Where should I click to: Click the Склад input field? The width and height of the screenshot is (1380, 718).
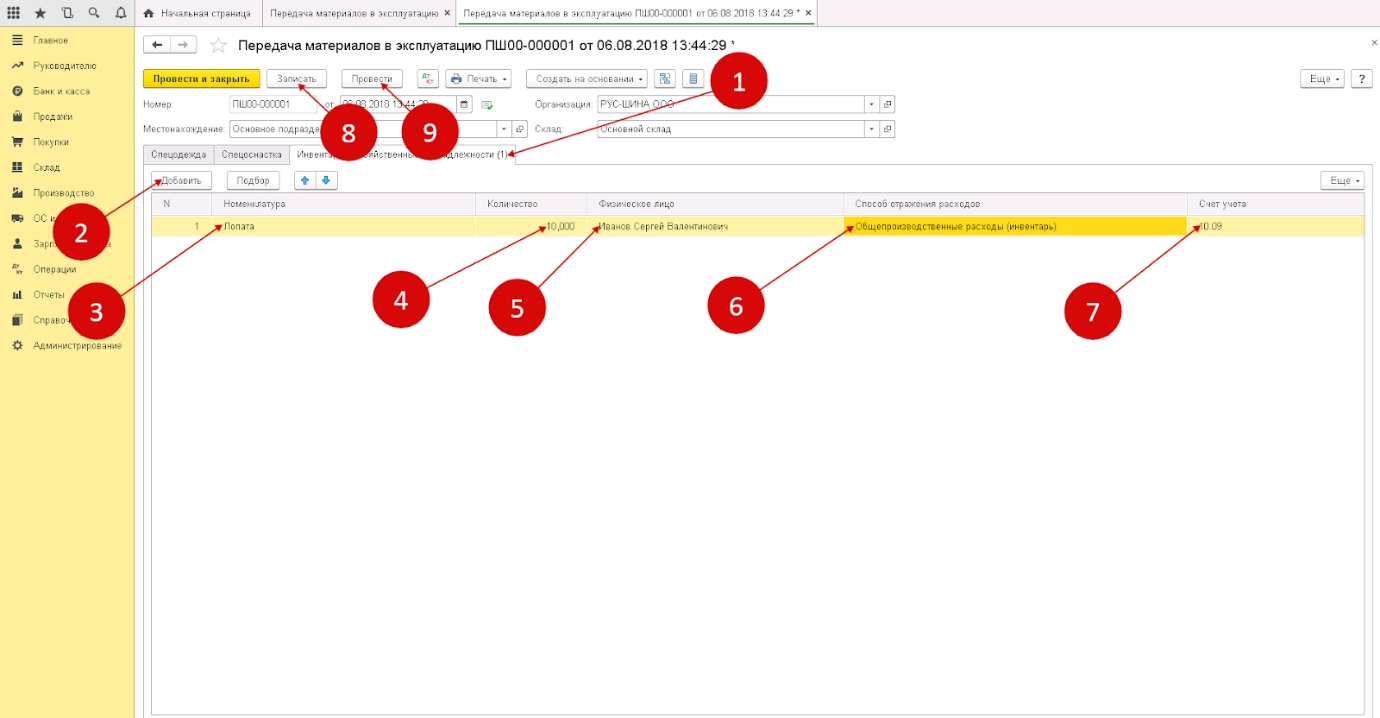730,129
